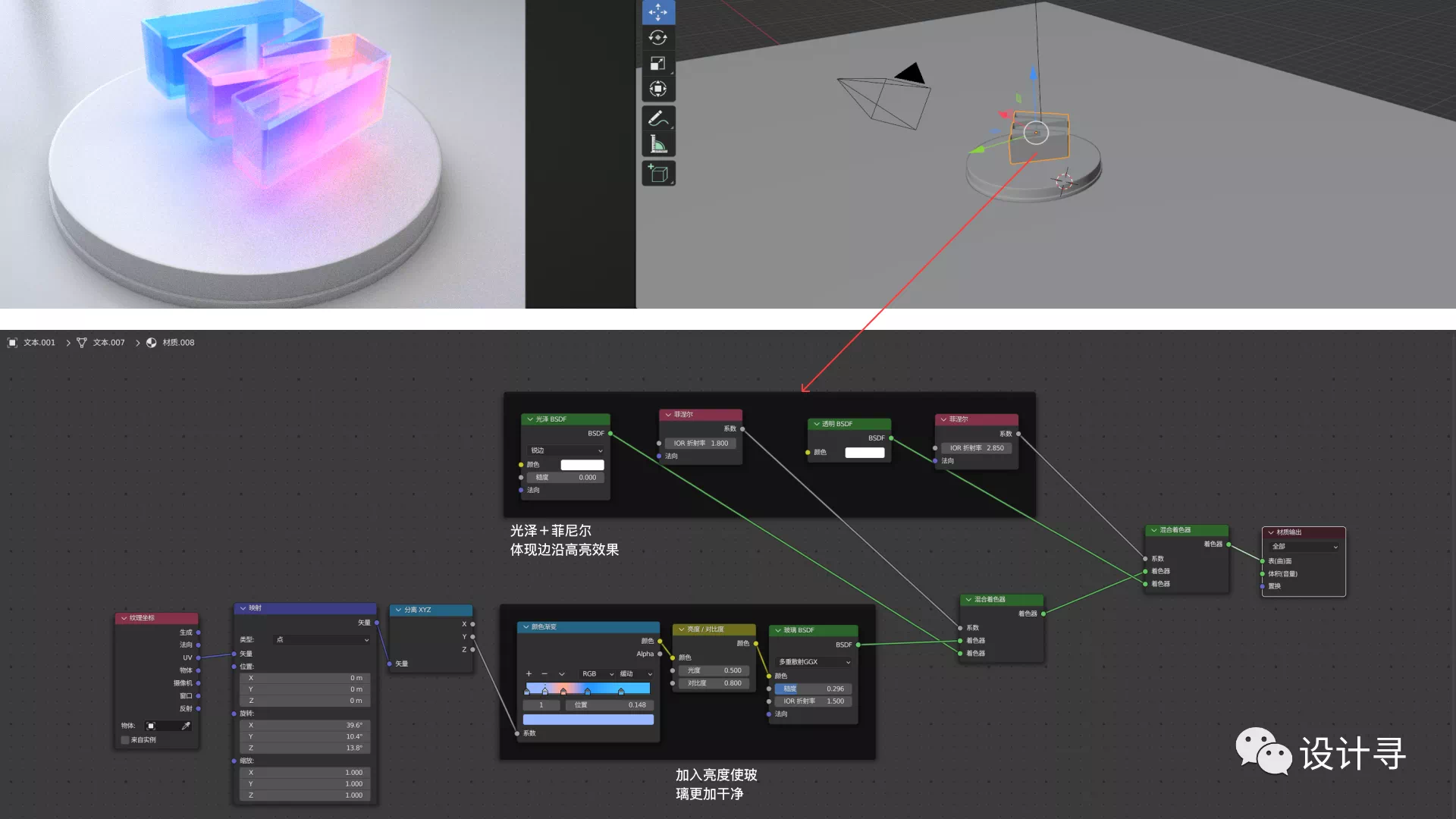Click the rotation X 39.6° field

305,726
